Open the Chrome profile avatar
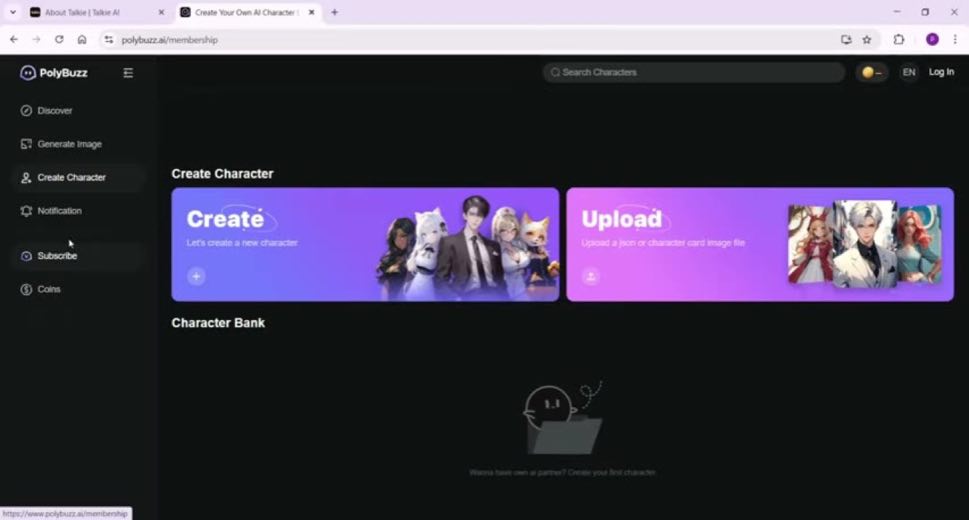 point(933,40)
